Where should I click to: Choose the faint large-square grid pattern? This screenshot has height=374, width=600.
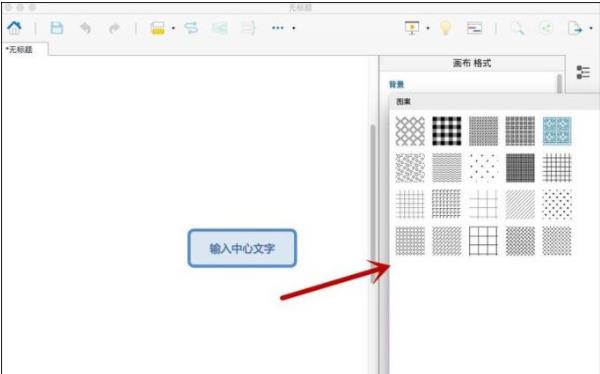483,204
